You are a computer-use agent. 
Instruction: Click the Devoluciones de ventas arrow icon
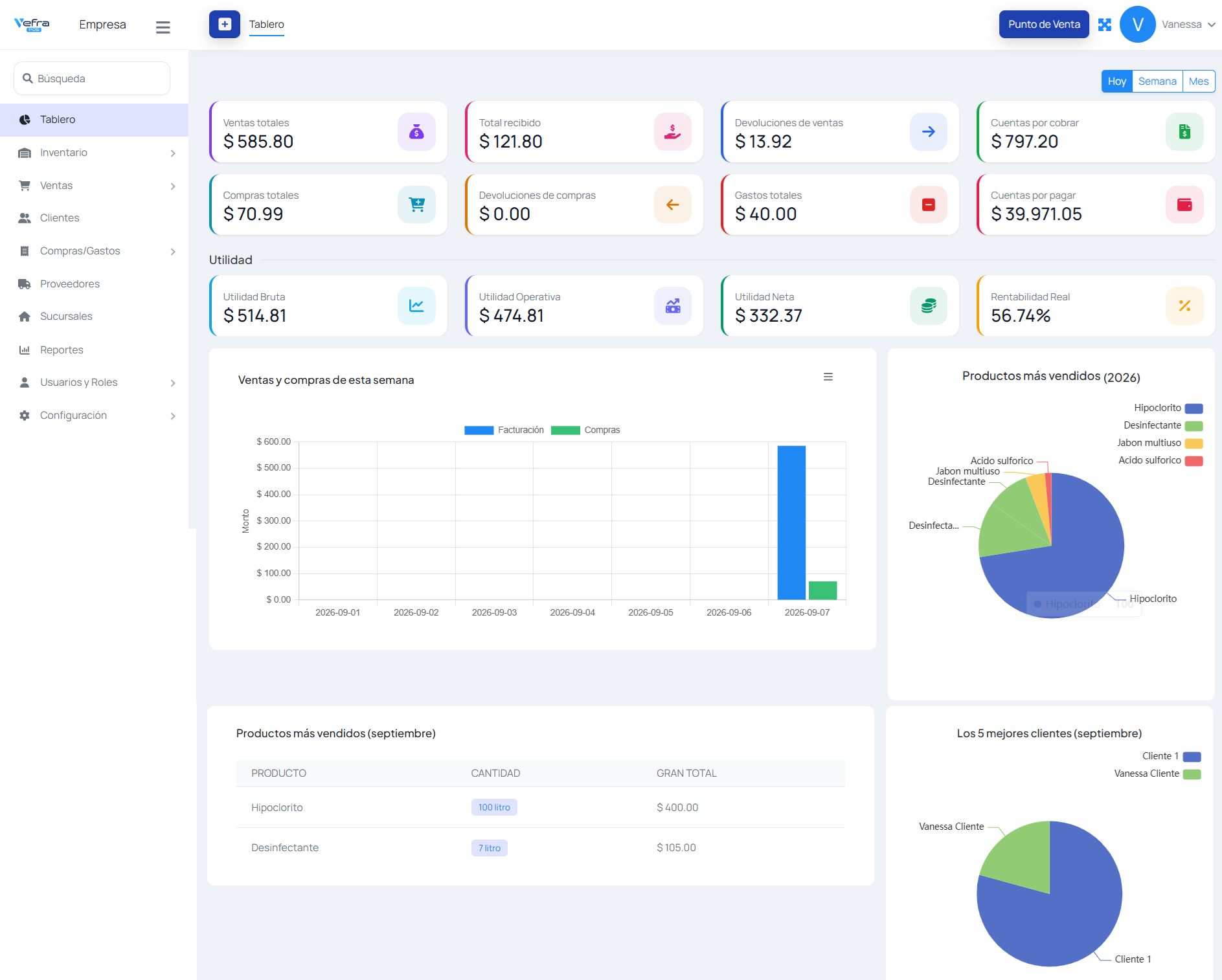click(929, 132)
